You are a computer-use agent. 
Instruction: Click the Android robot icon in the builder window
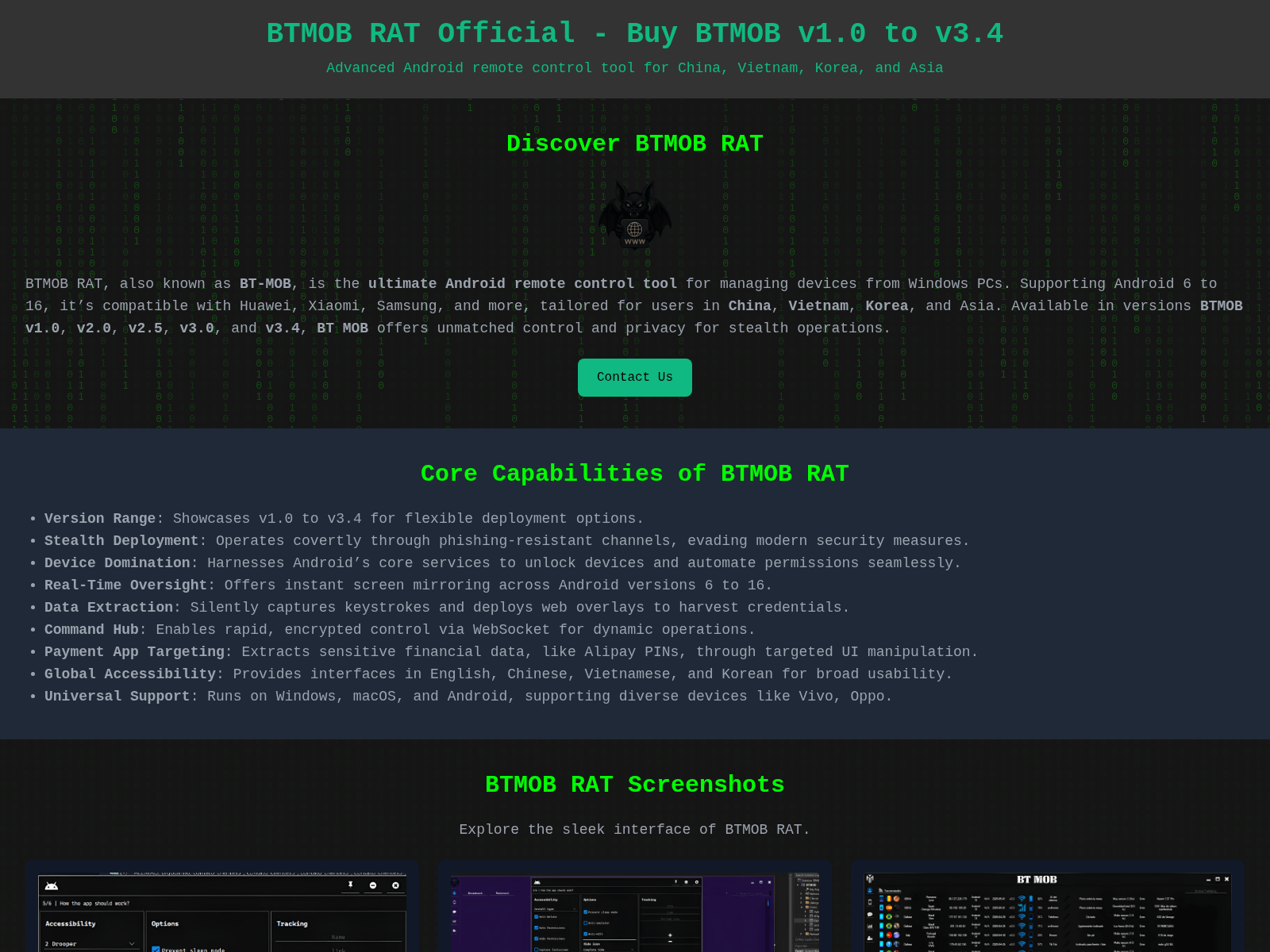(x=52, y=886)
